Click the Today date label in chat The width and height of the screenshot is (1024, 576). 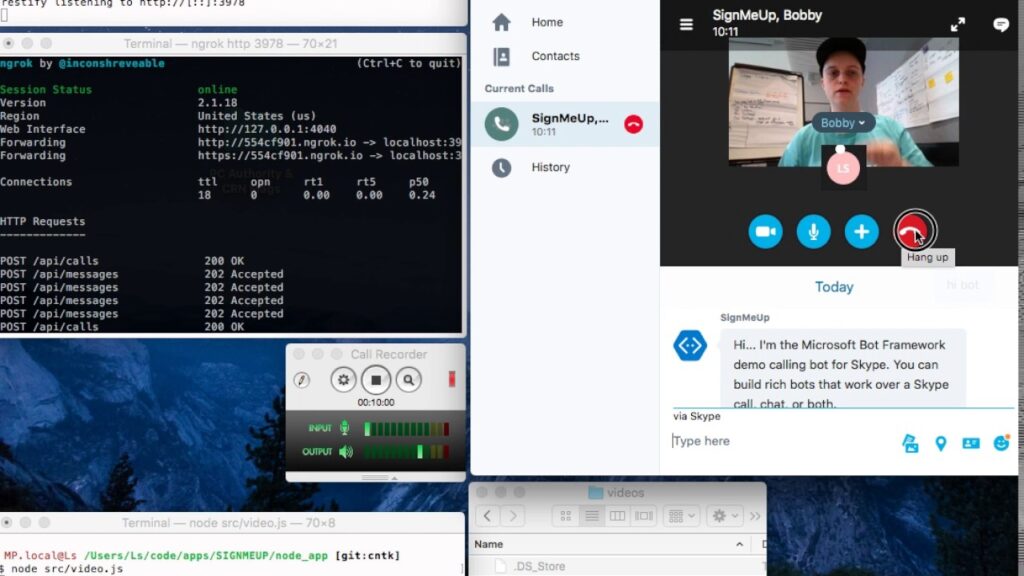(834, 287)
